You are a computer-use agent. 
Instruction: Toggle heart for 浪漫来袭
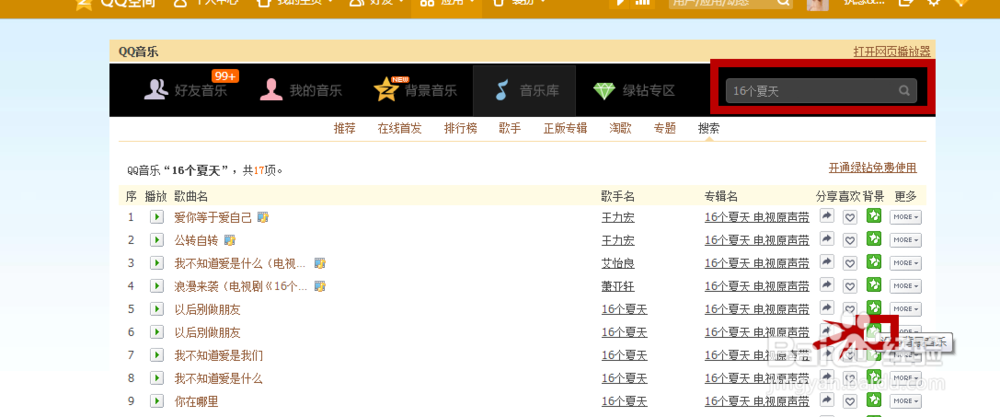[x=849, y=286]
